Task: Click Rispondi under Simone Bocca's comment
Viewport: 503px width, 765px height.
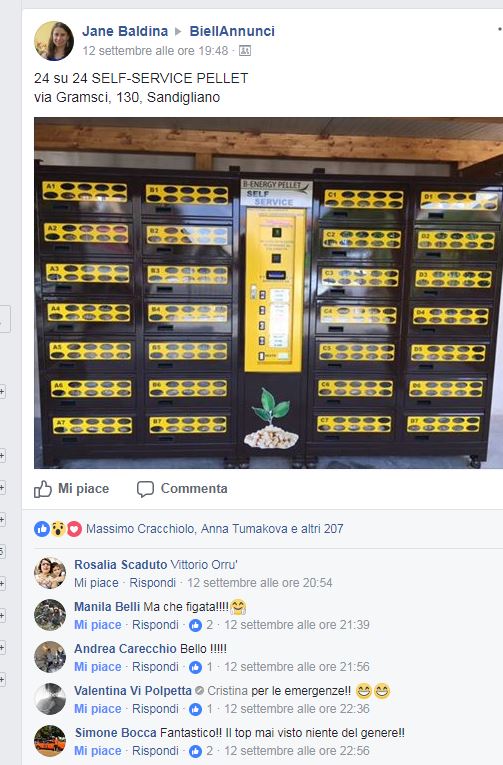Action: coord(155,751)
